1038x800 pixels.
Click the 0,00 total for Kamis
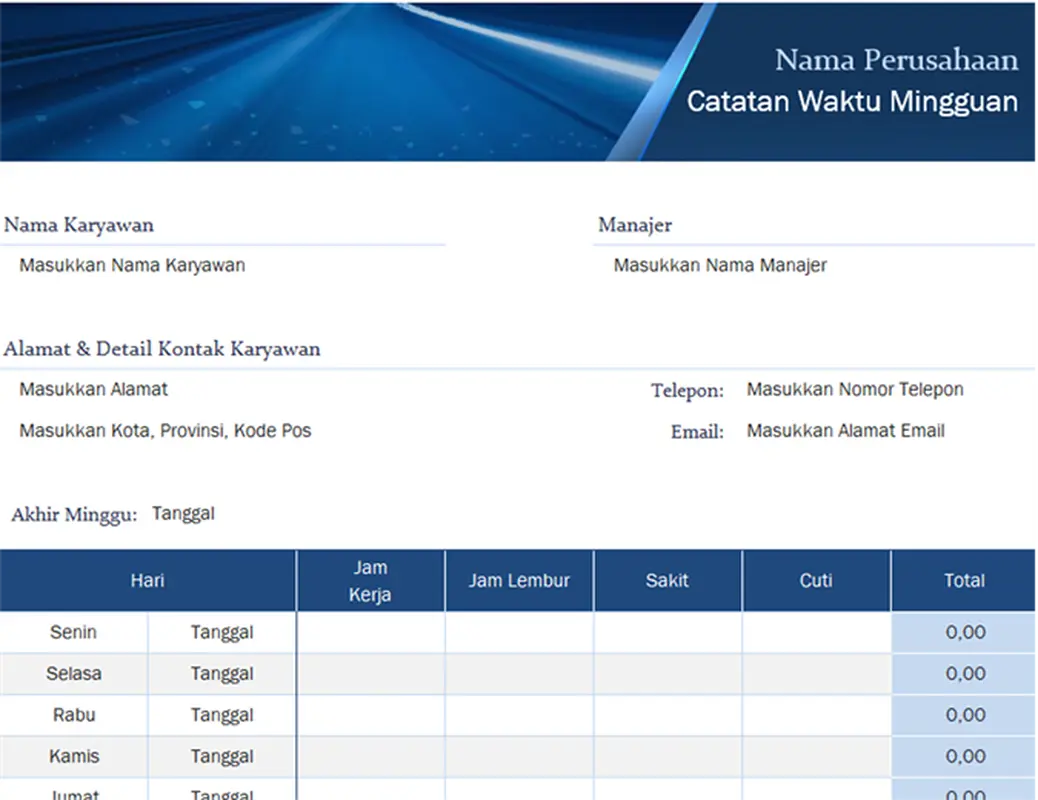964,756
